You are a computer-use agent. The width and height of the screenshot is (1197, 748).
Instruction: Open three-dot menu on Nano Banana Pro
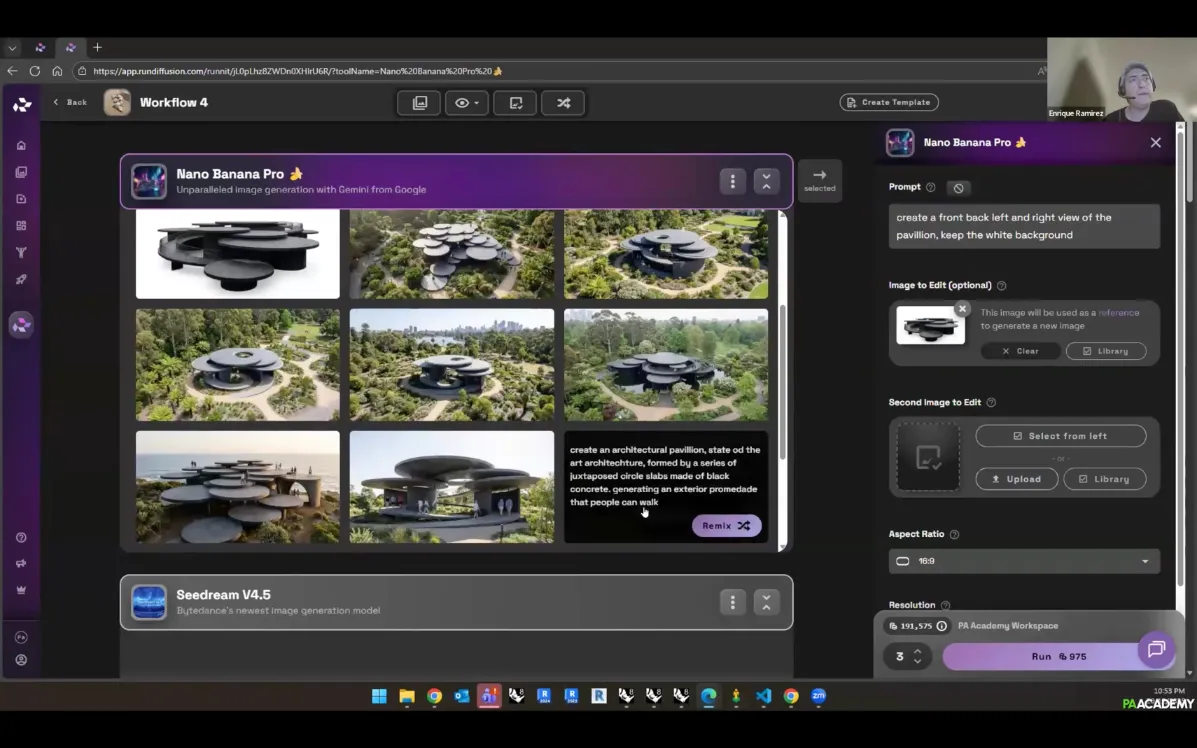tap(732, 181)
